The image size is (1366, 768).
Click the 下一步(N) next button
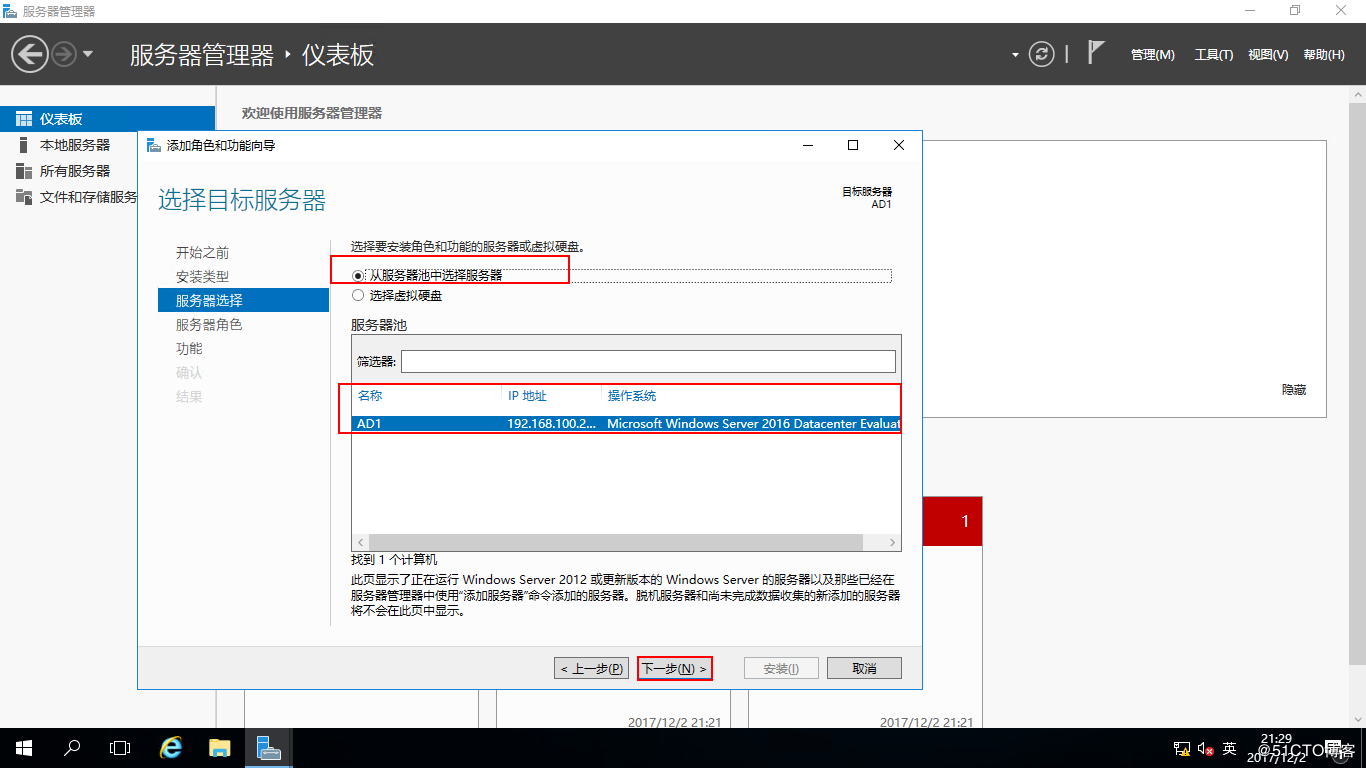(675, 668)
